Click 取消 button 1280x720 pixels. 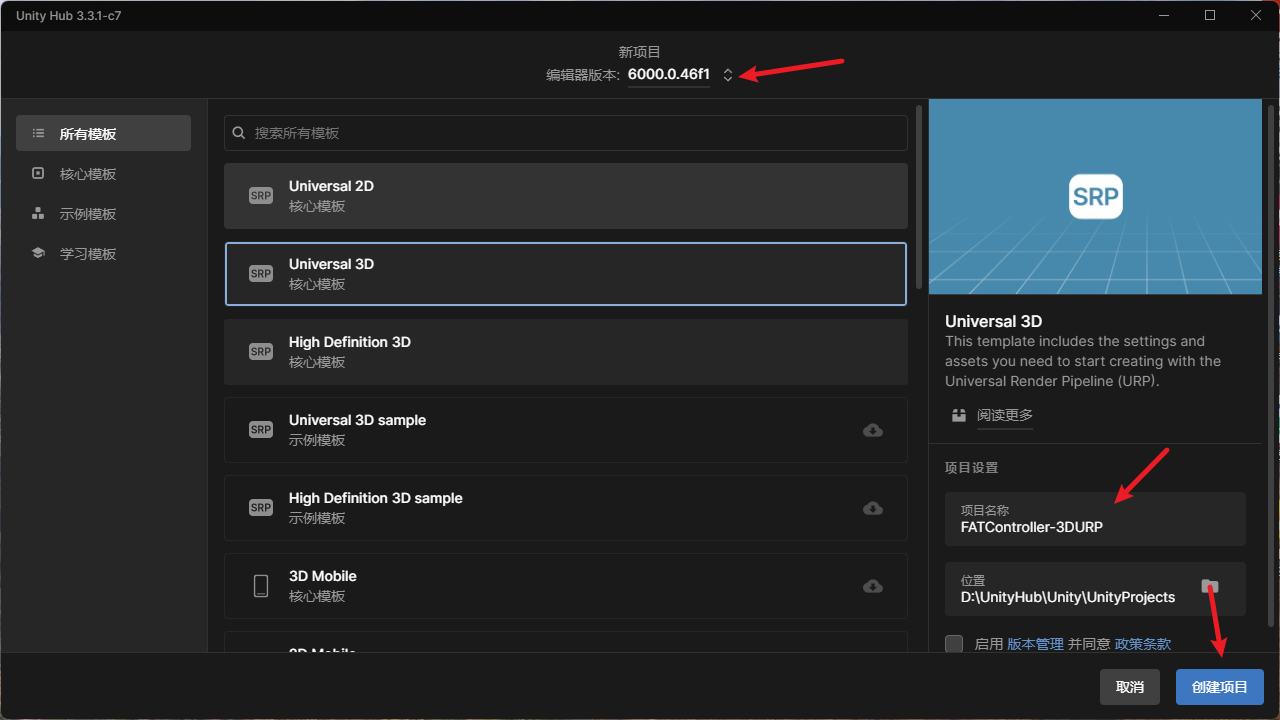pos(1130,687)
